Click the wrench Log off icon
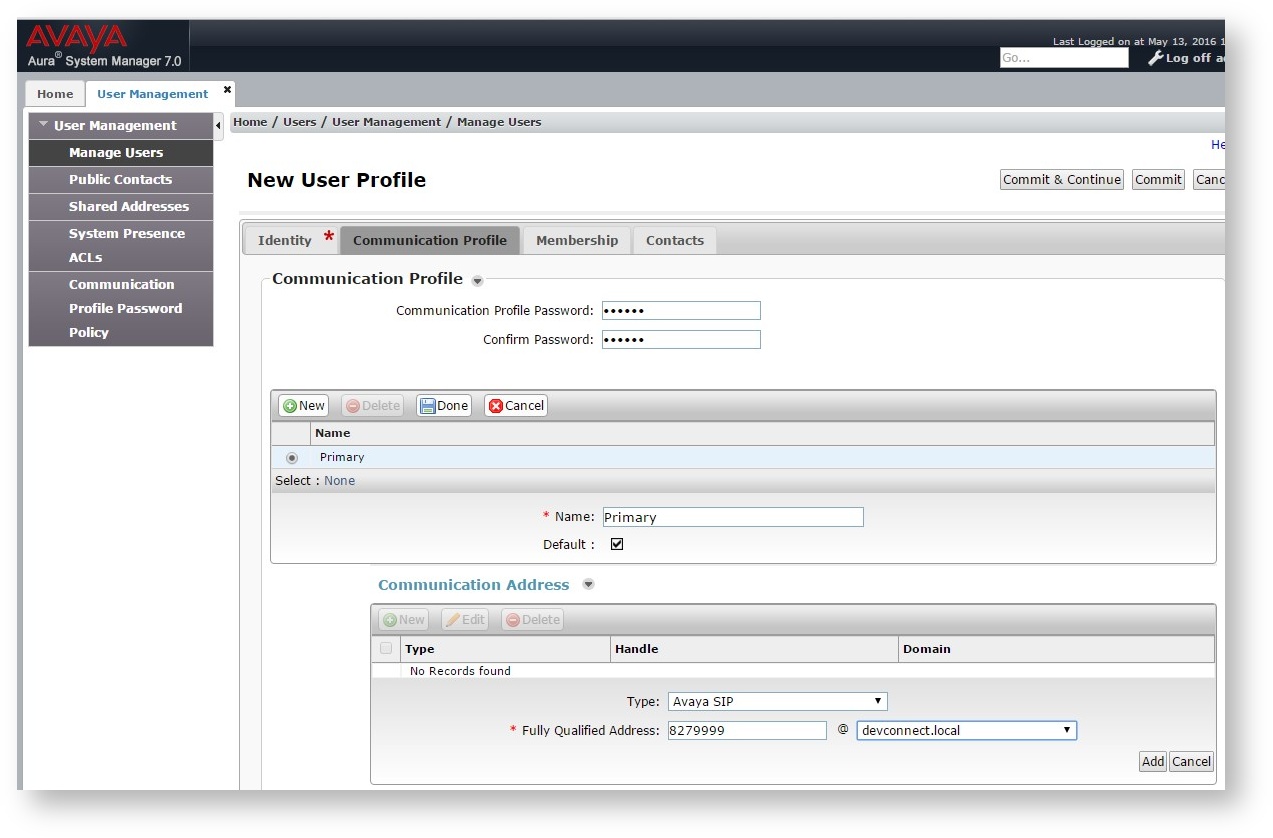Viewport: 1273px width, 838px height. (1155, 58)
